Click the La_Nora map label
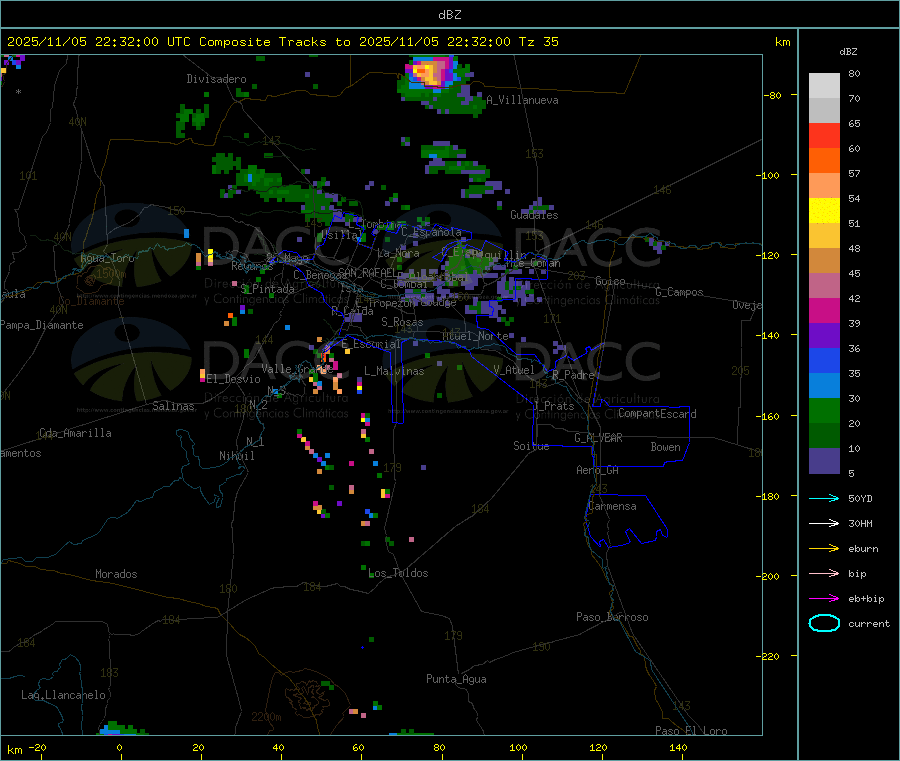The height and width of the screenshot is (761, 900). (x=398, y=253)
